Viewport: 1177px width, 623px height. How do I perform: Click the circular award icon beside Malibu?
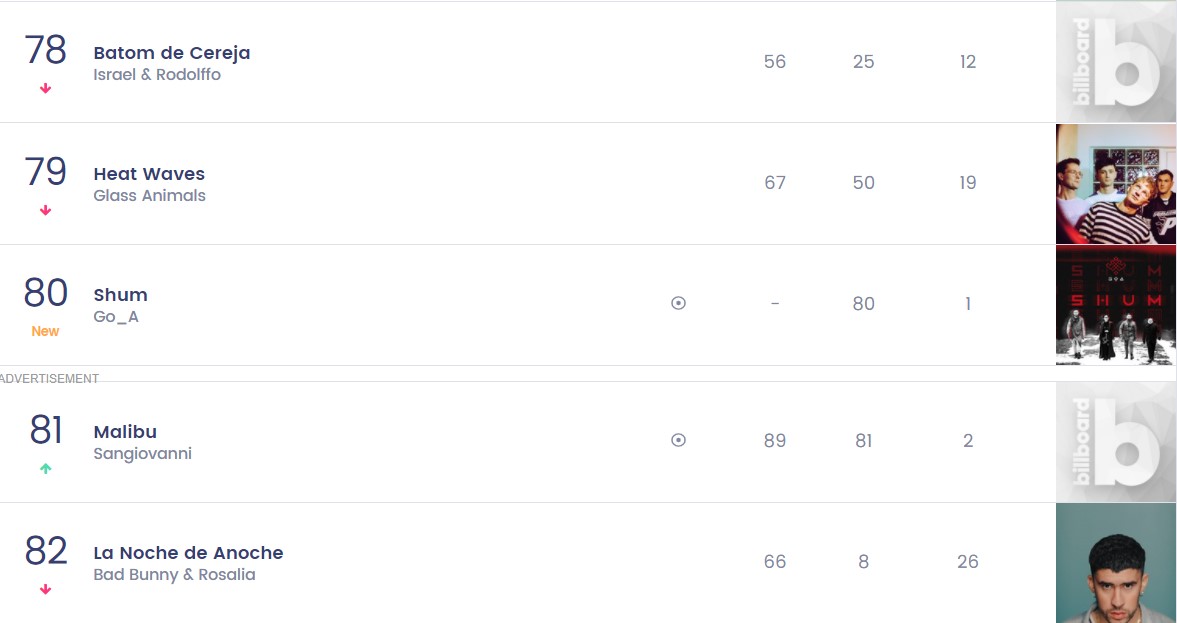pos(678,440)
